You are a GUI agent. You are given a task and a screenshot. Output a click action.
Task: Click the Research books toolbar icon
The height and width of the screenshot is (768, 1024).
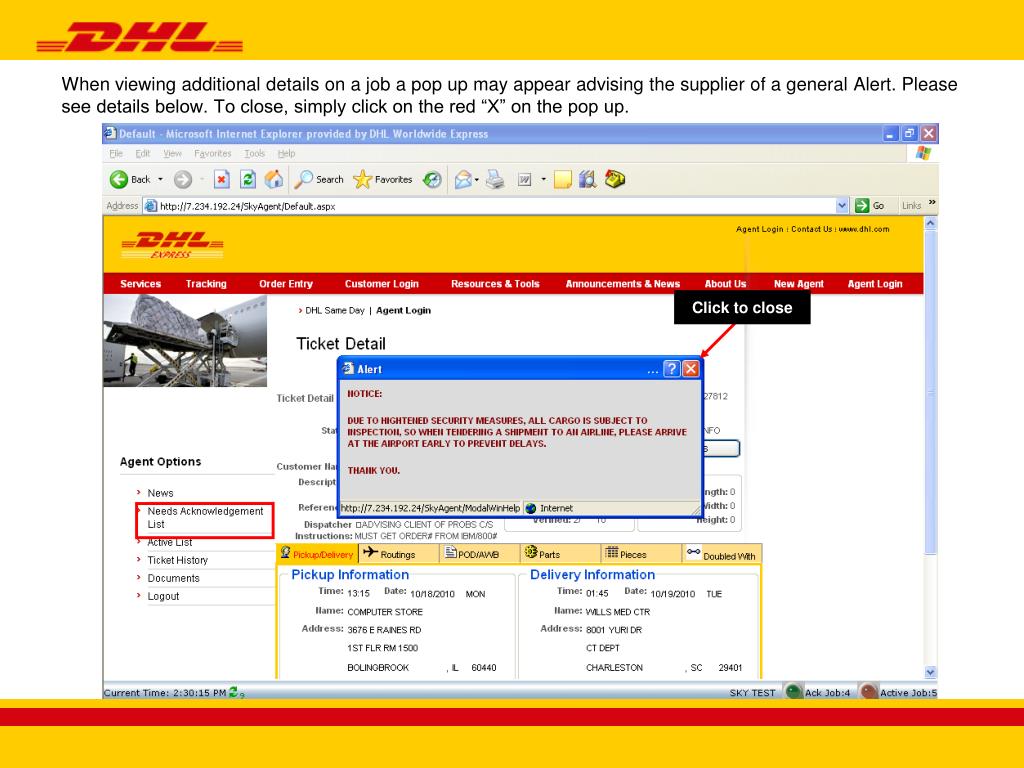click(588, 179)
